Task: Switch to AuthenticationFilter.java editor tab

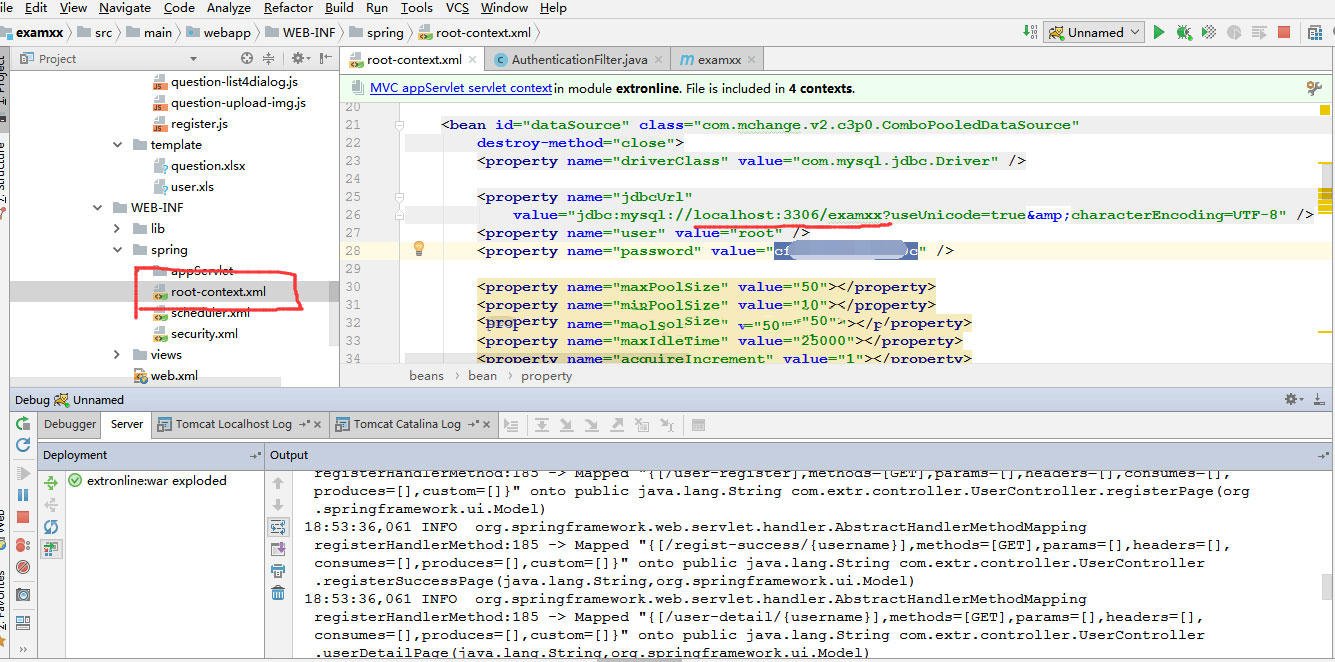Action: click(x=578, y=60)
